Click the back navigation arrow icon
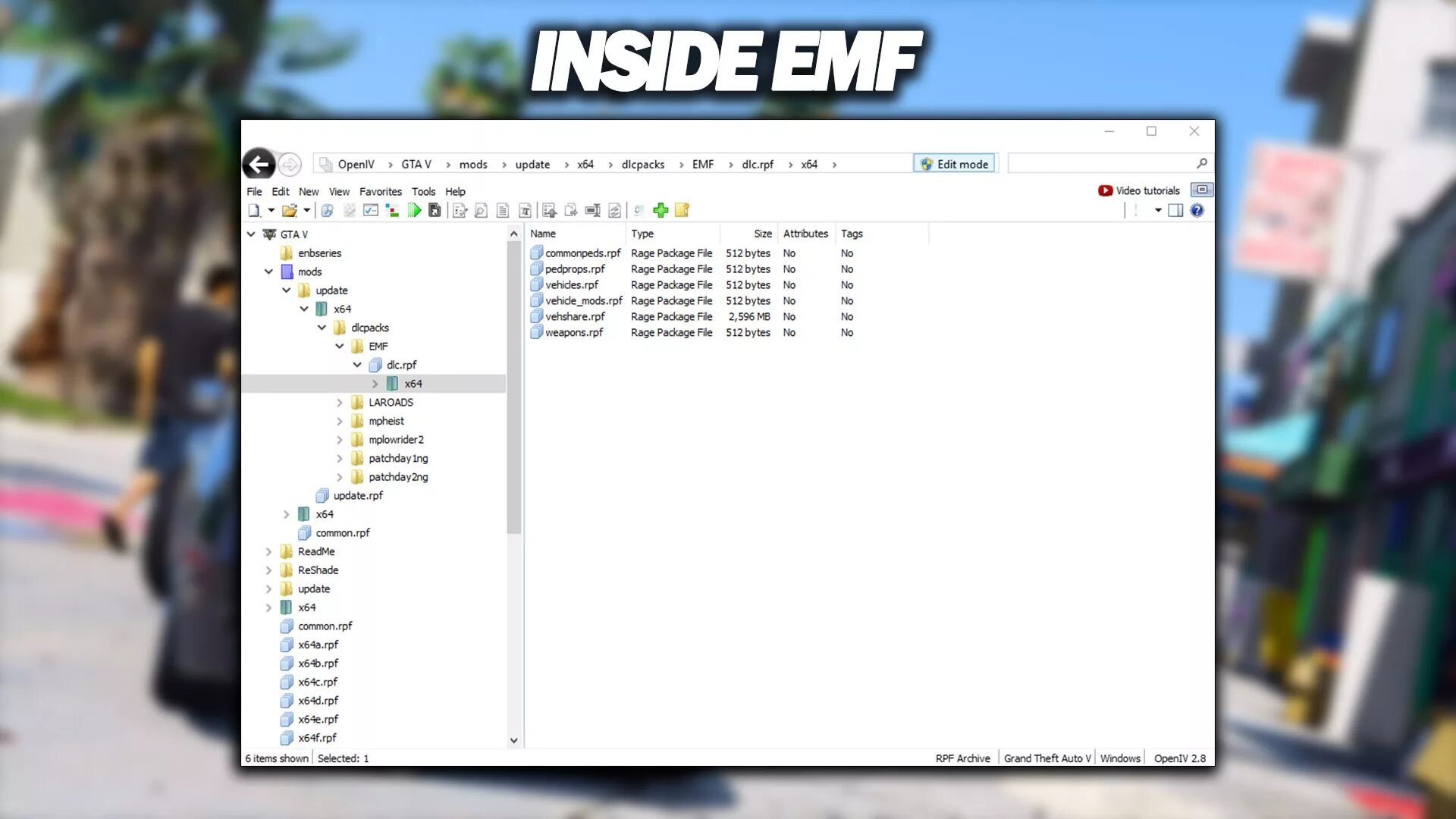 [259, 163]
